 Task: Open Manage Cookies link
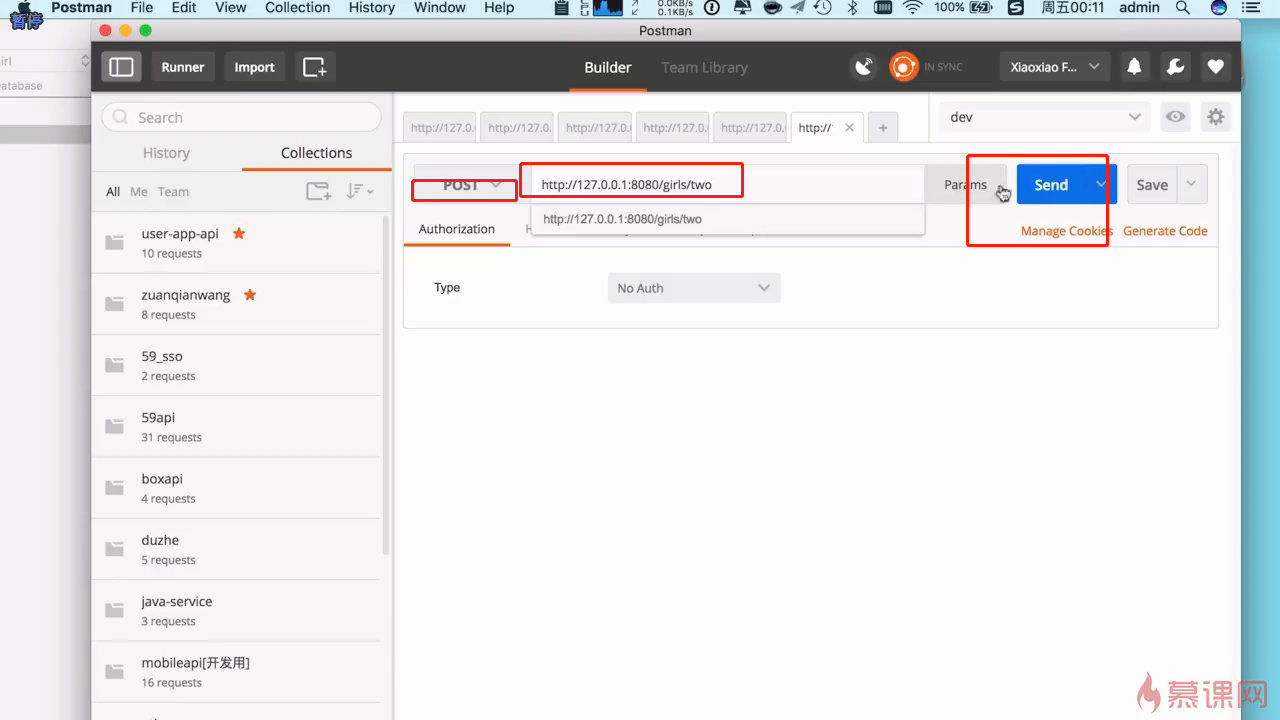pyautogui.click(x=1066, y=231)
